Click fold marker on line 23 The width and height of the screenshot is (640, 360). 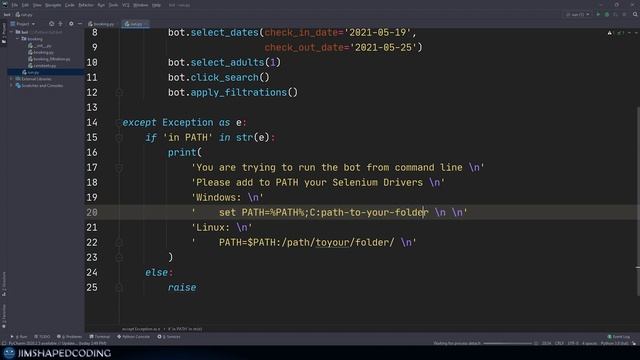click(119, 258)
